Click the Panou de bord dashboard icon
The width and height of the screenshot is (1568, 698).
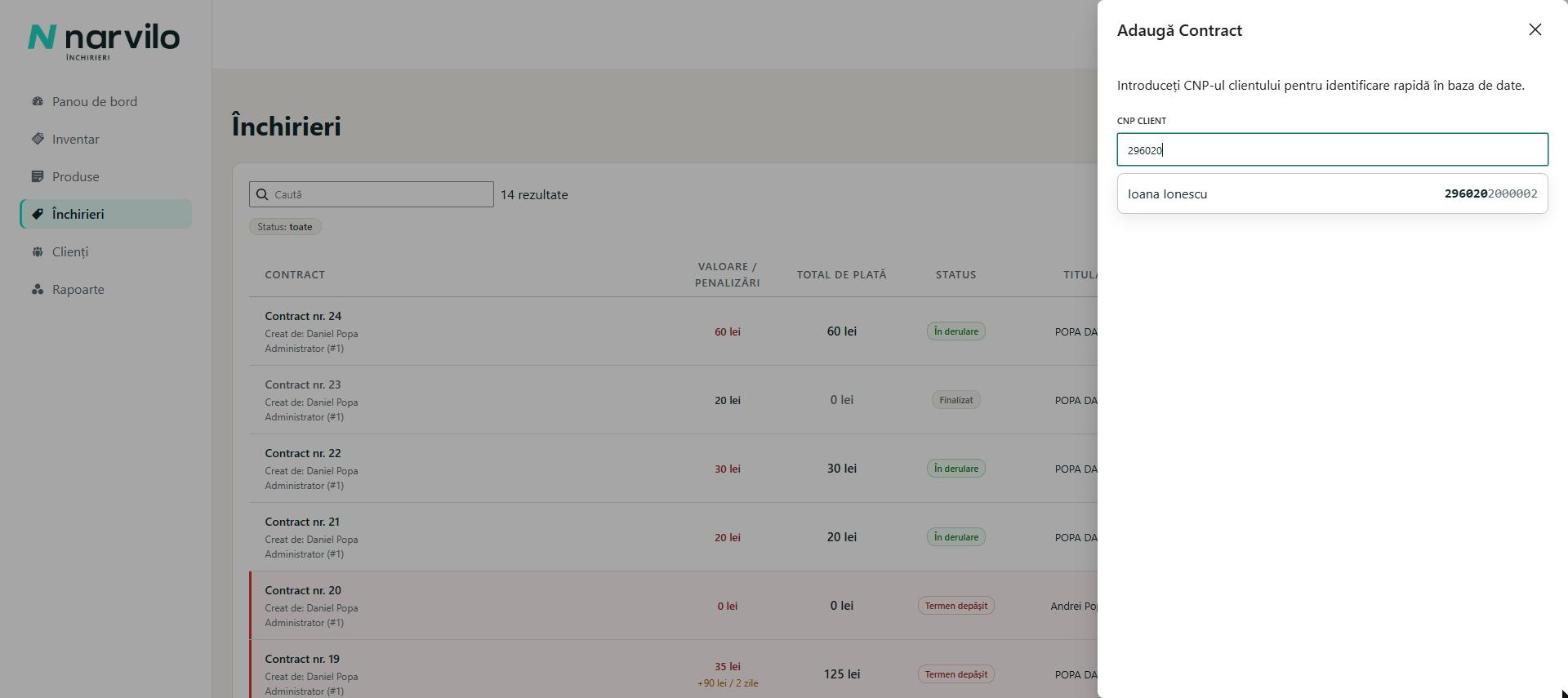pyautogui.click(x=37, y=101)
